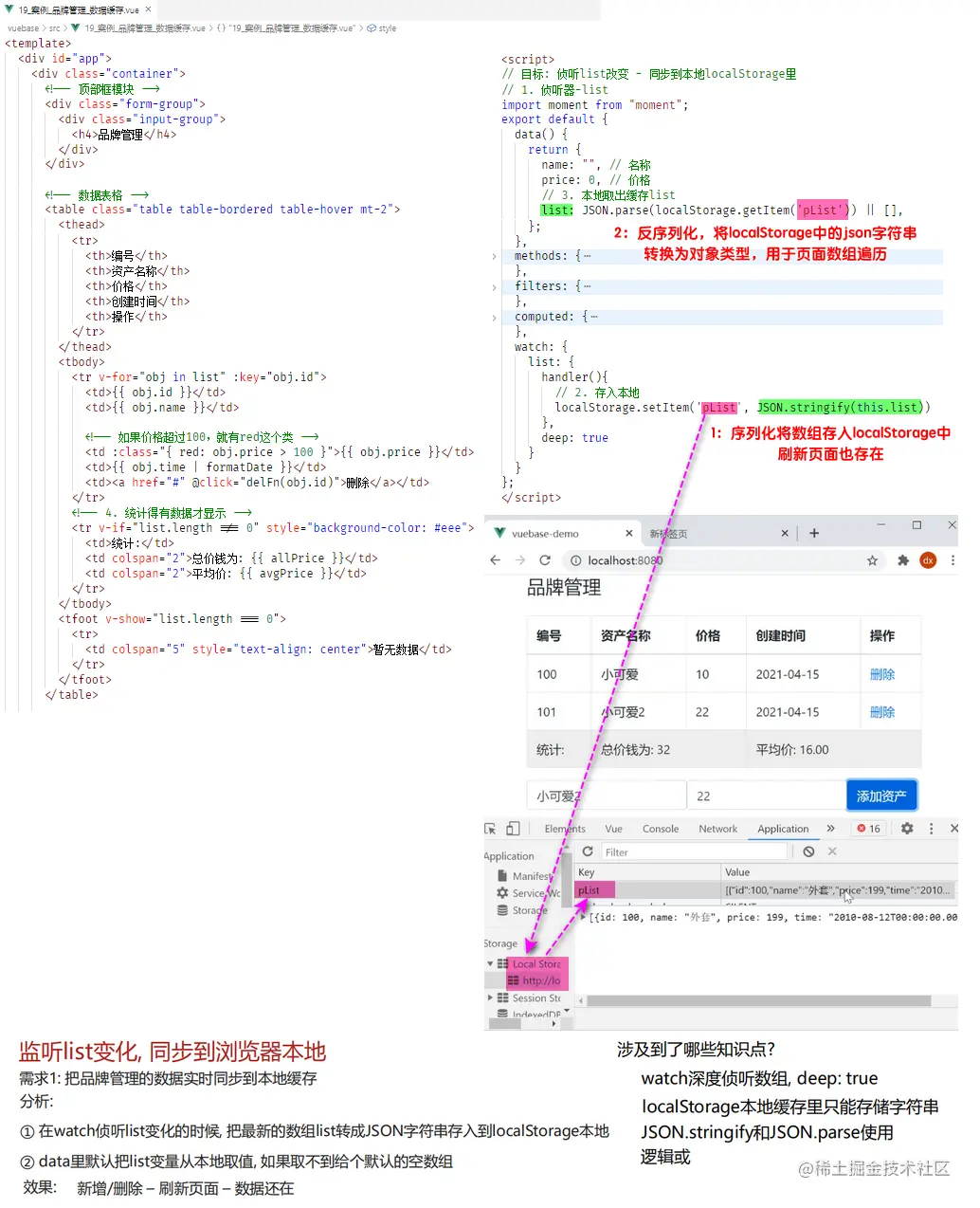Click the browser forward arrow

point(519,560)
